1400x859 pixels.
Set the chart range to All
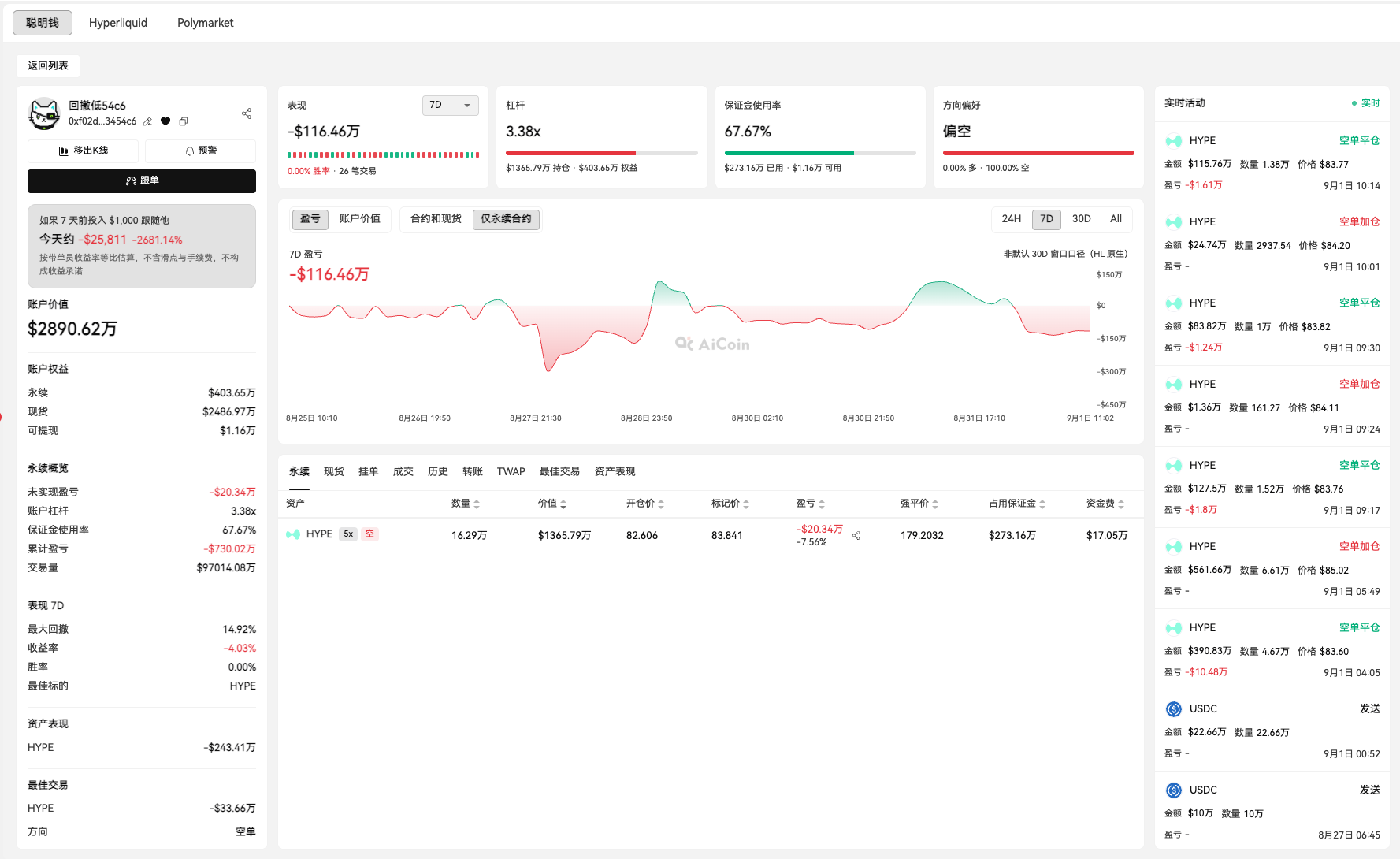coord(1116,219)
